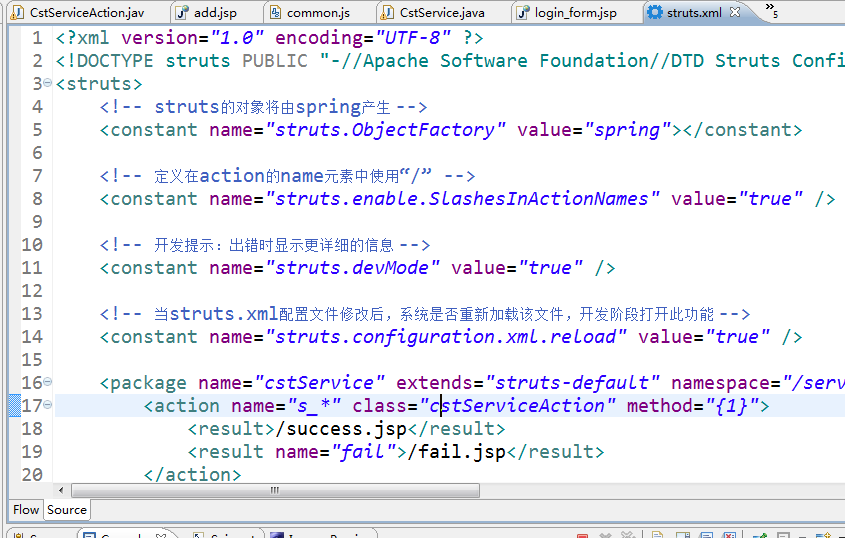Click line number 9 in the gutter
Screen dimensions: 845x538
(37, 222)
